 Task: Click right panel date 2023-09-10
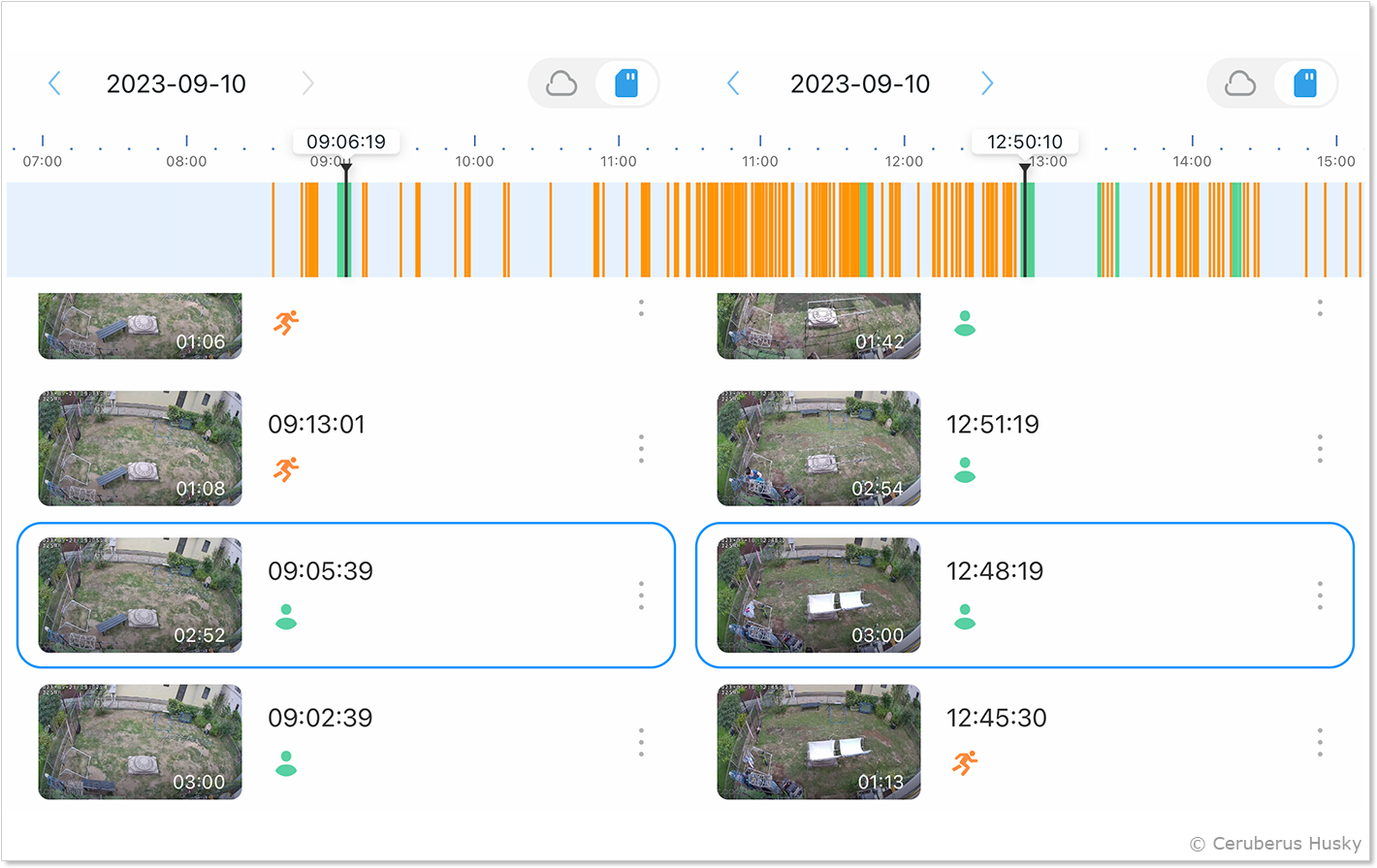coord(860,84)
